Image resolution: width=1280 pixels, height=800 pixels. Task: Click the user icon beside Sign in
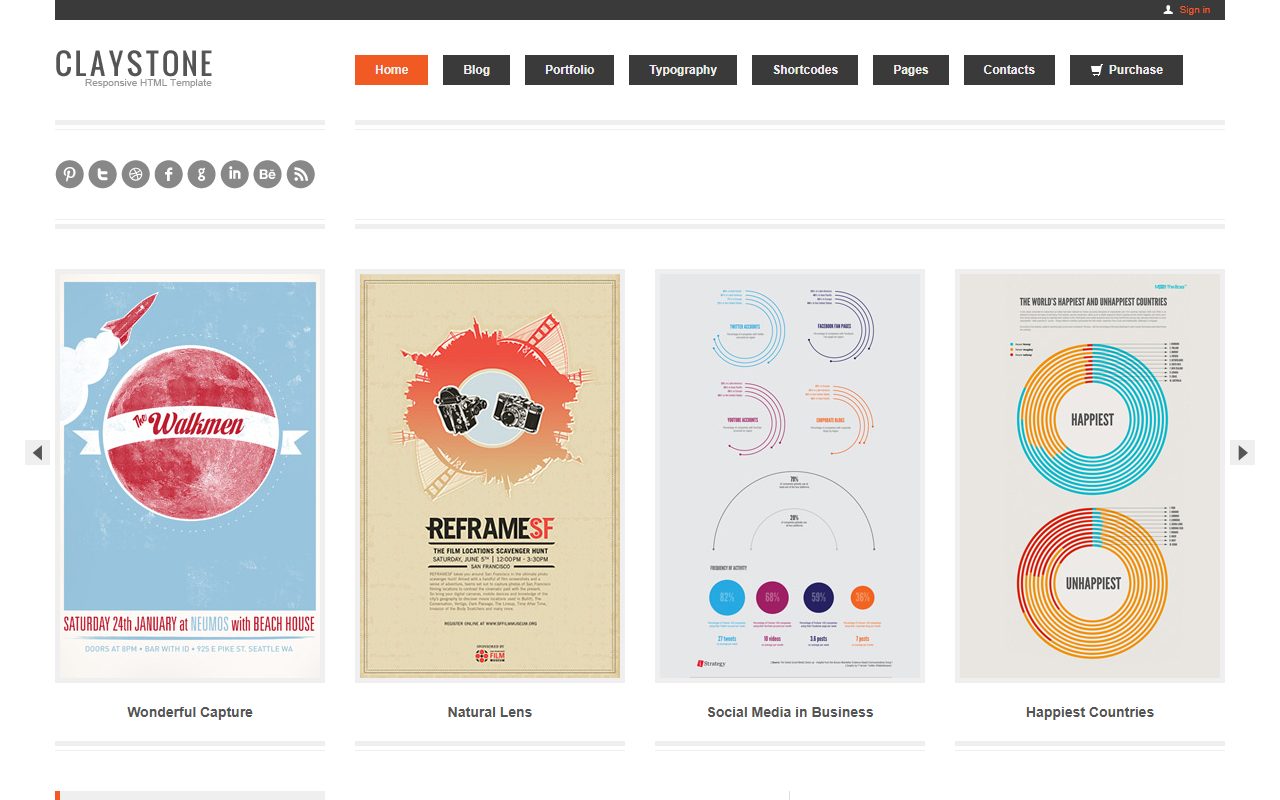pyautogui.click(x=1168, y=10)
